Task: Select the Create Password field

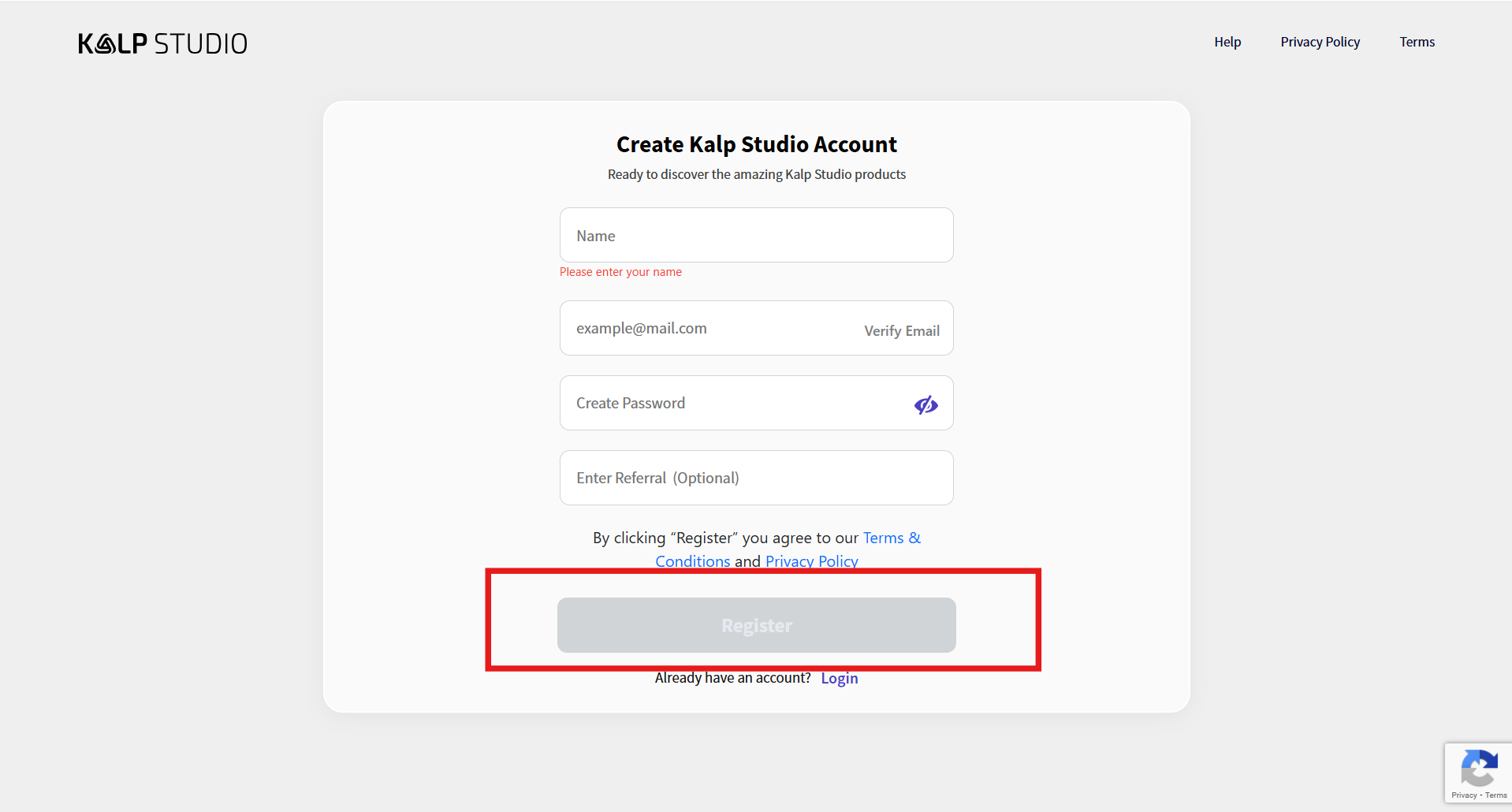Action: [733, 403]
